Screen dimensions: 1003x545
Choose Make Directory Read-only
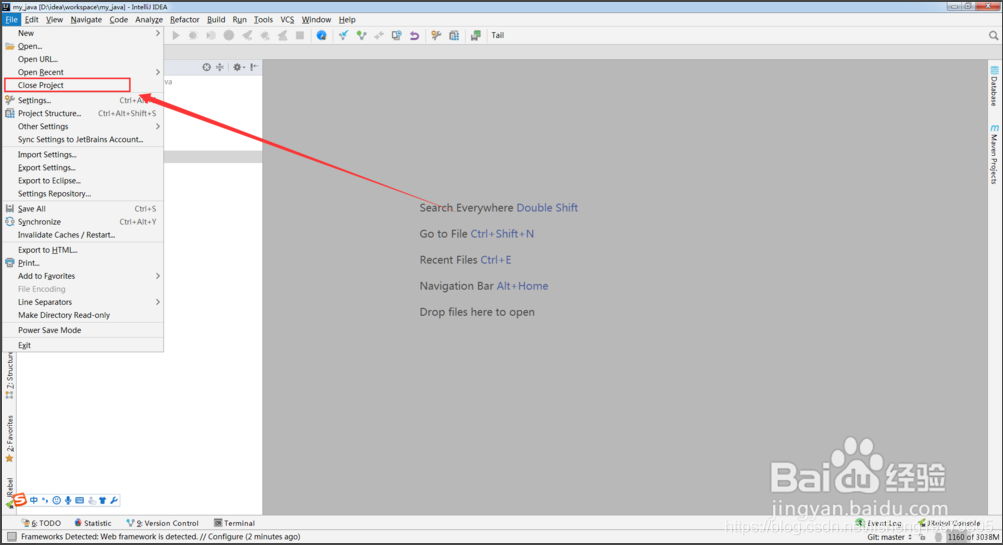83,315
